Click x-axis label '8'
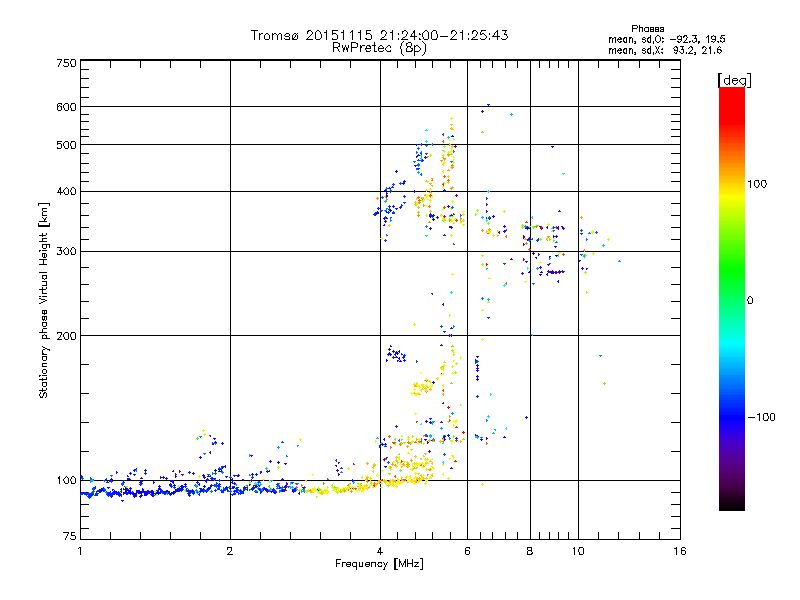The height and width of the screenshot is (600, 800). 530,551
